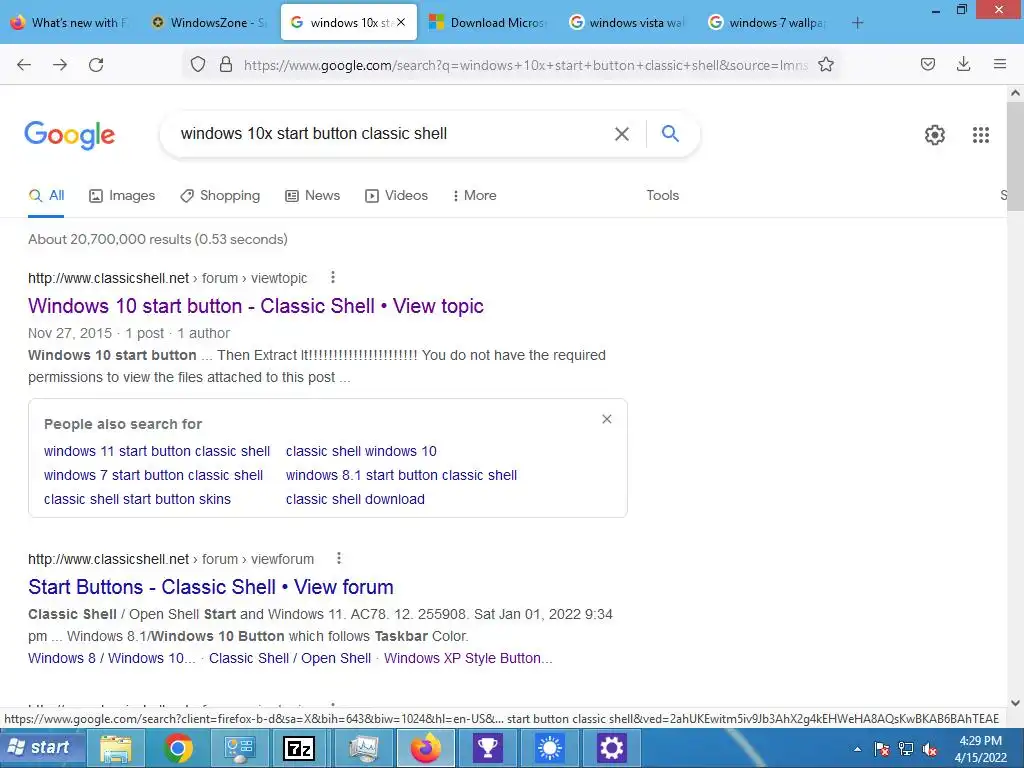Reload the current page
The height and width of the screenshot is (768, 1024).
tap(96, 65)
